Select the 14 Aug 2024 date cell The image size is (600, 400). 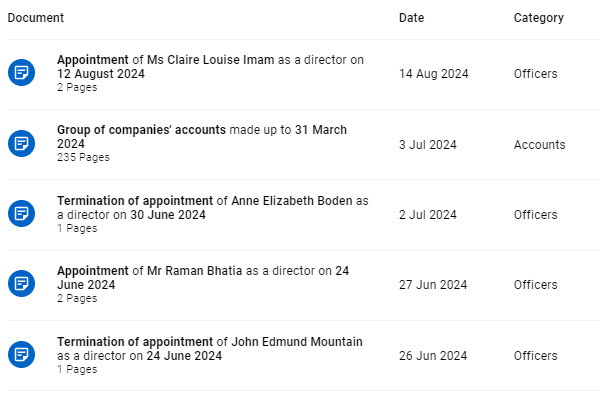434,73
